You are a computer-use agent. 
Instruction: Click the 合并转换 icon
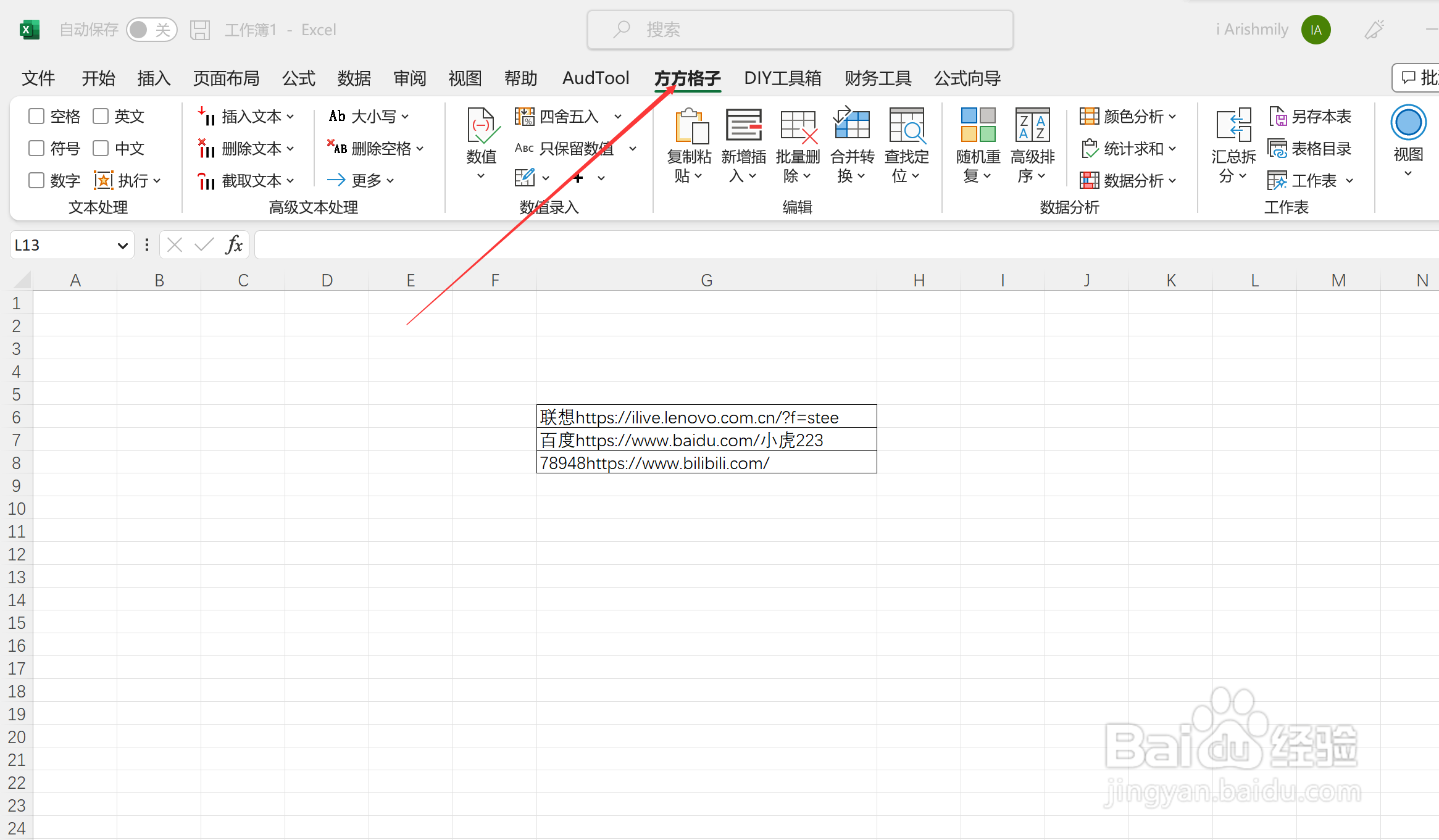click(852, 123)
